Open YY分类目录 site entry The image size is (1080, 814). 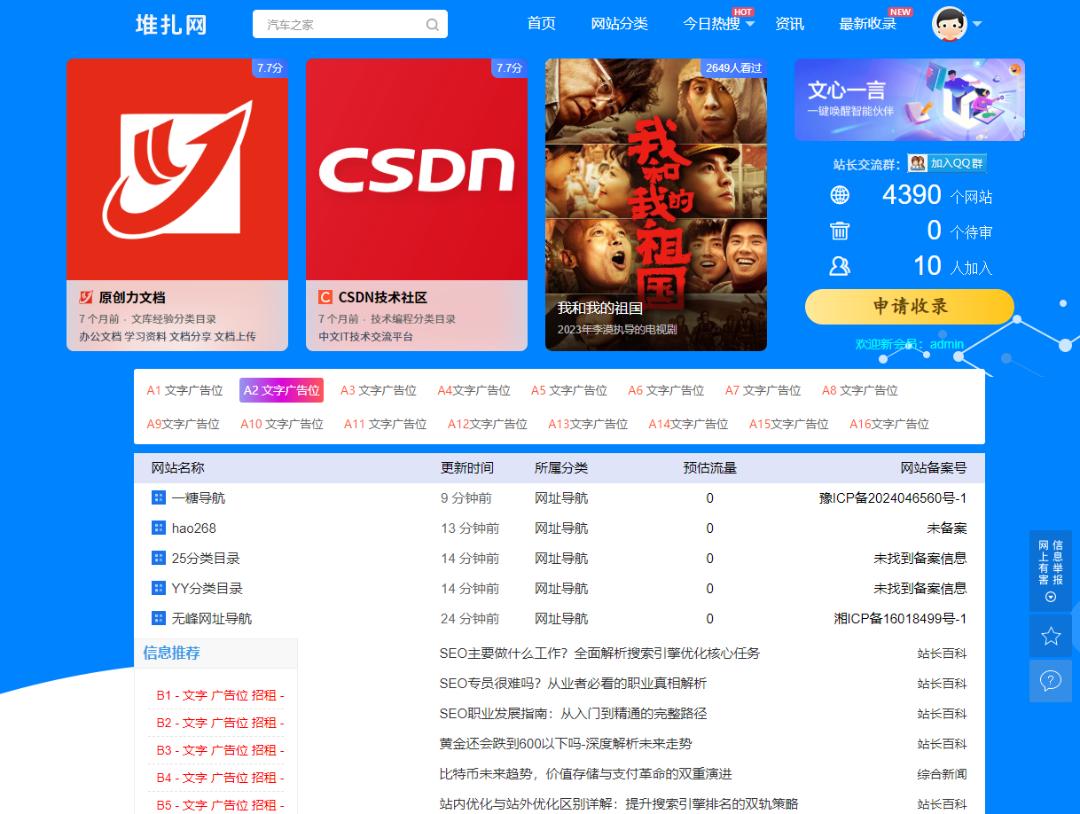pyautogui.click(x=207, y=589)
